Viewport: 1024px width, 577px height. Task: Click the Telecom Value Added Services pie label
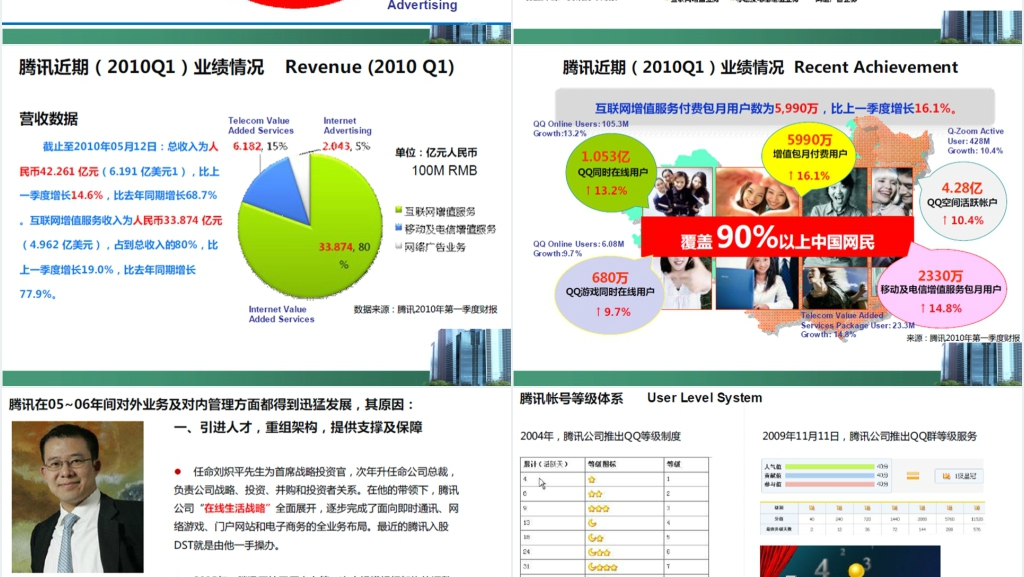click(x=261, y=125)
